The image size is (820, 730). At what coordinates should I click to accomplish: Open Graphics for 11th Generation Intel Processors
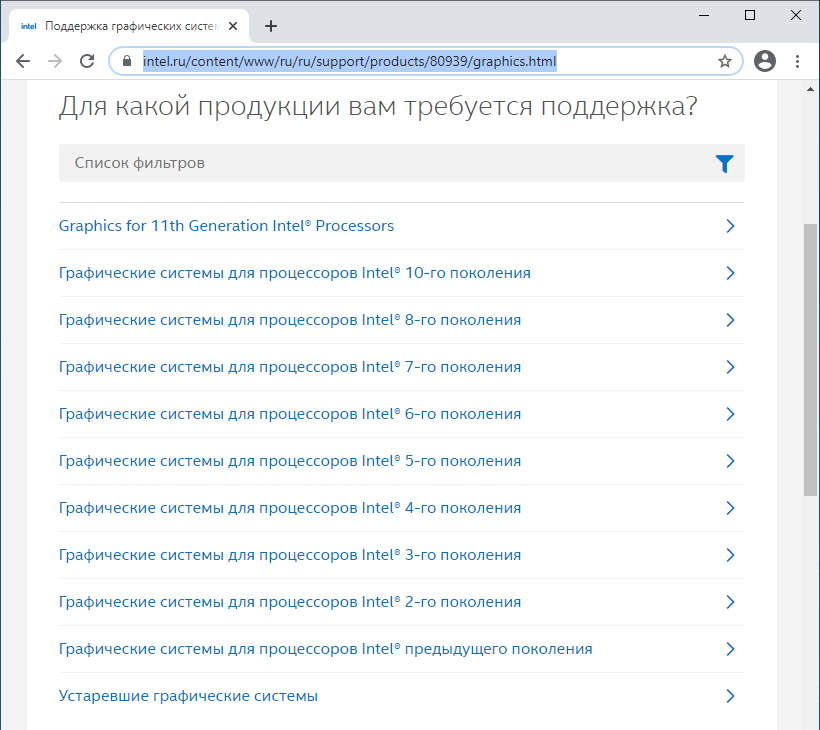226,226
